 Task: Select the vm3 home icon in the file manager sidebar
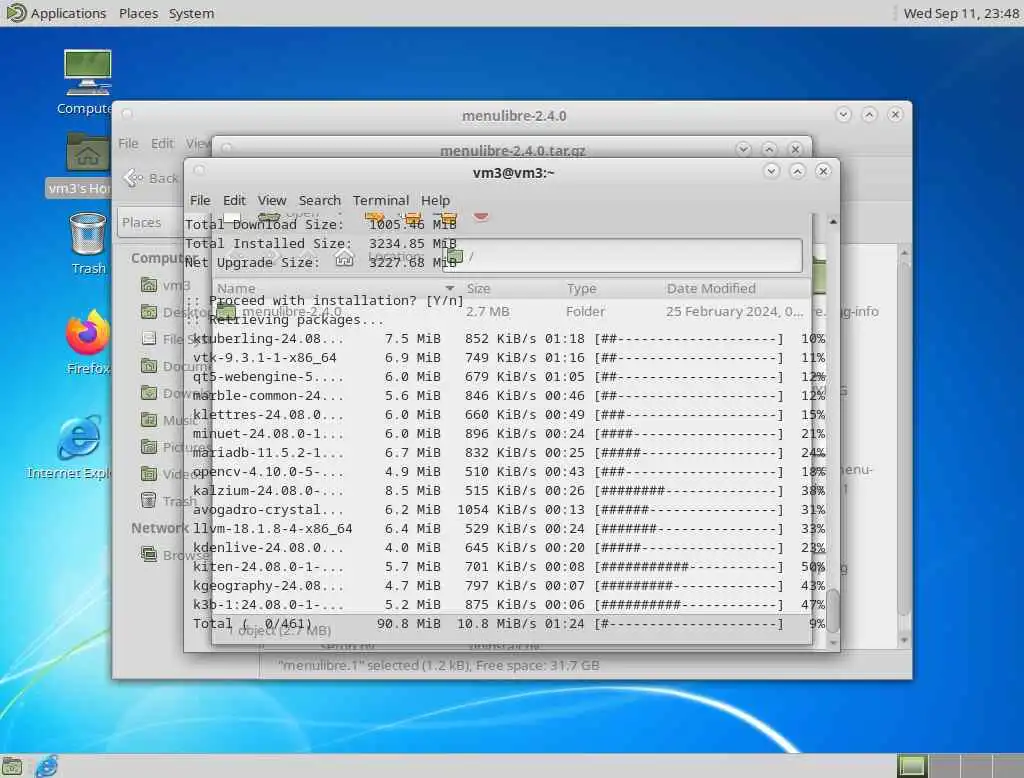(x=149, y=285)
